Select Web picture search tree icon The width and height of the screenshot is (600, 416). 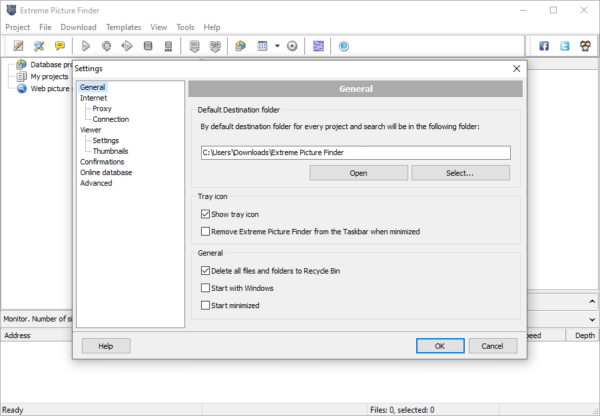[x=22, y=88]
